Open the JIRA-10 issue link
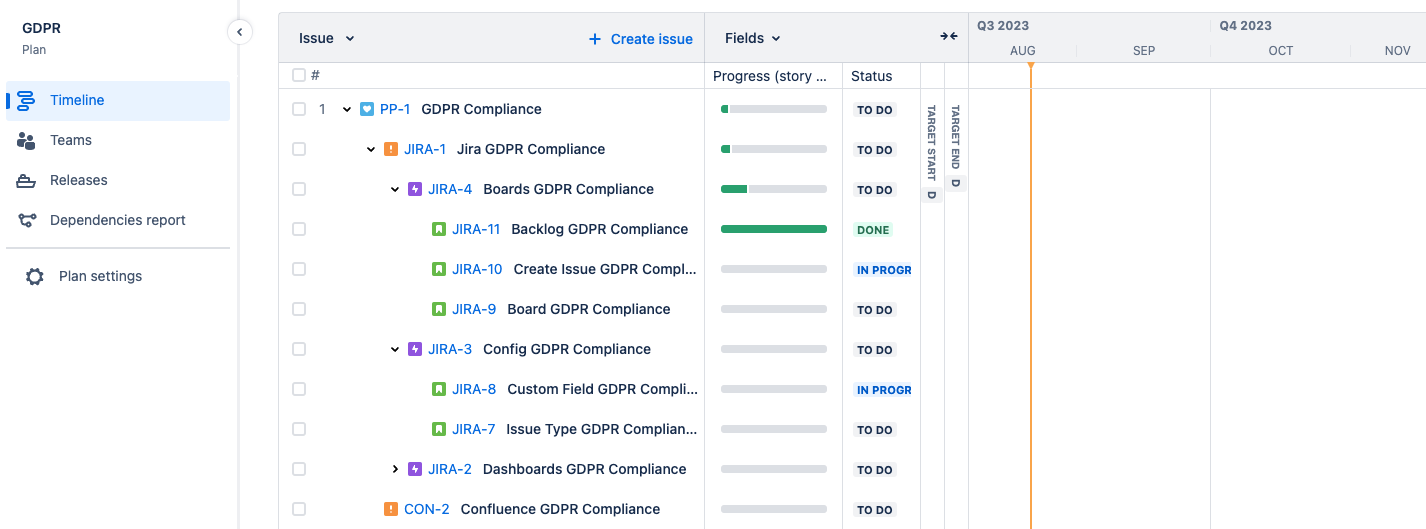 coord(477,269)
